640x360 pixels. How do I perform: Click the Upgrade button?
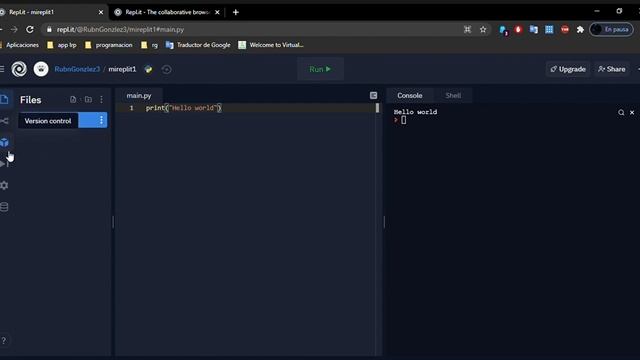click(x=568, y=69)
